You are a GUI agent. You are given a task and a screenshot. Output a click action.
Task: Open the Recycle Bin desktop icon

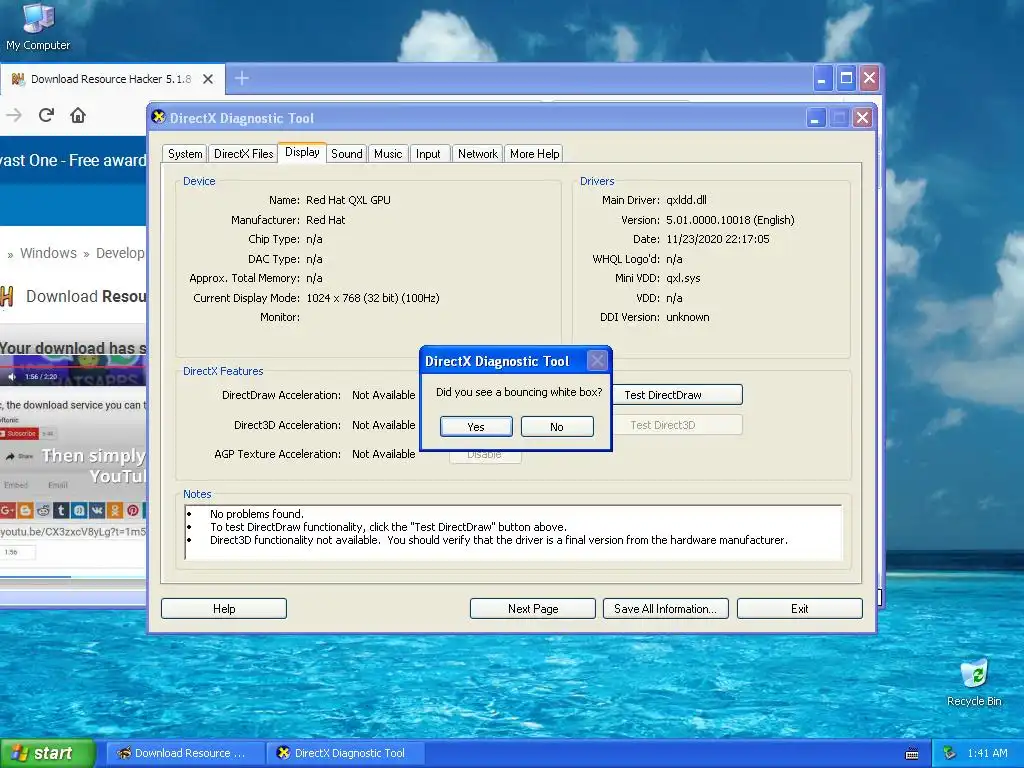click(974, 682)
